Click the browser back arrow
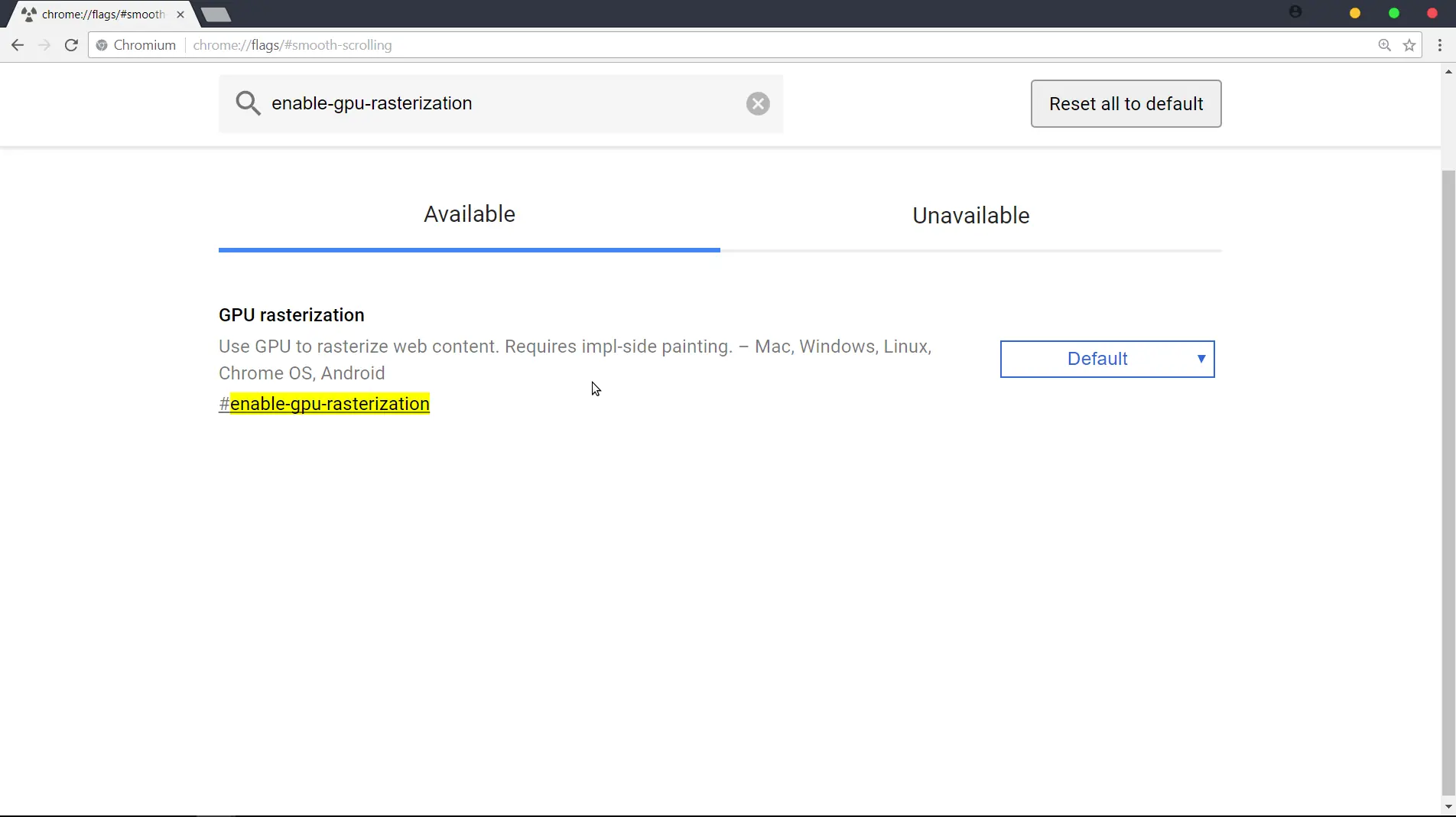1456x817 pixels. coord(18,45)
